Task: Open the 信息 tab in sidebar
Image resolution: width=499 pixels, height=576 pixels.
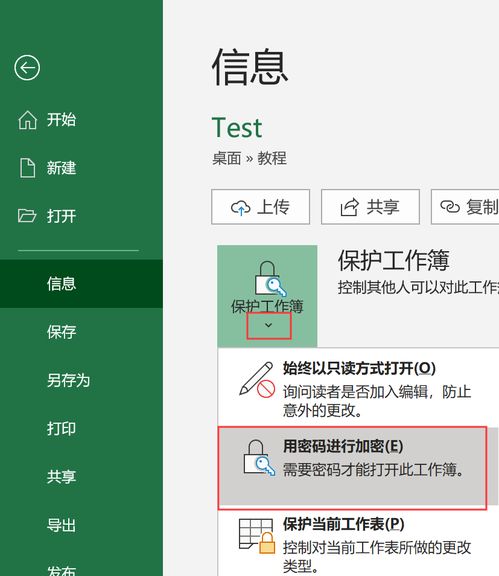Action: [81, 284]
